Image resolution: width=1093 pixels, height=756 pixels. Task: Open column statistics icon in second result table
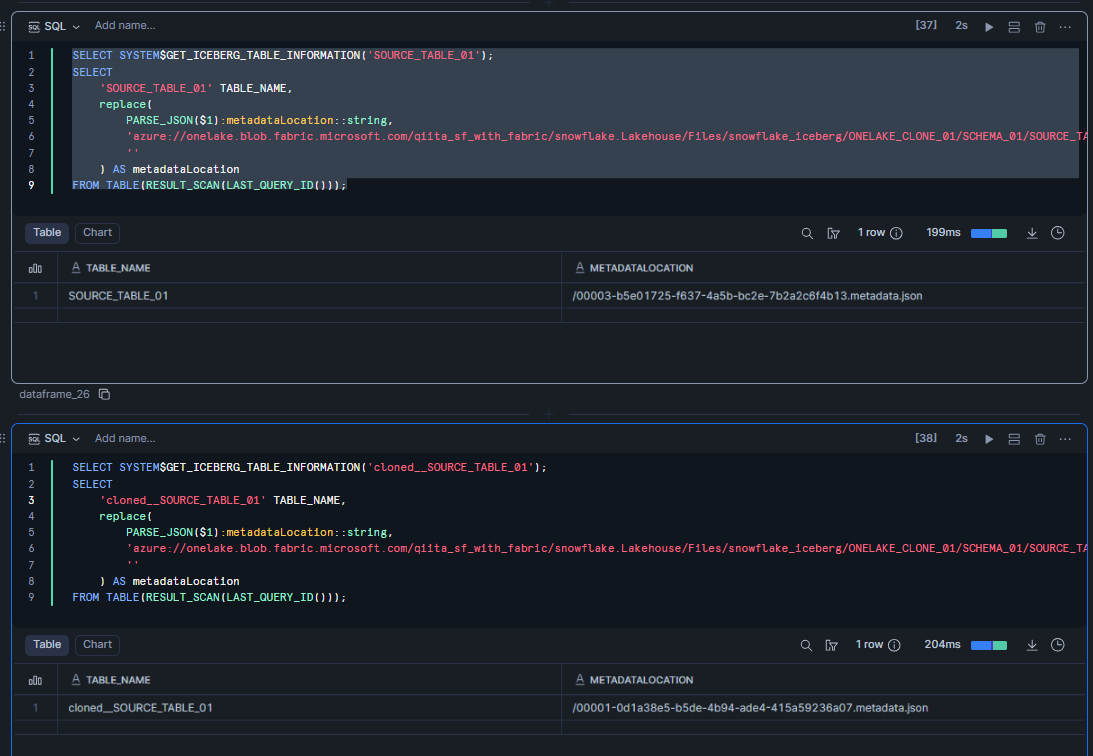tap(36, 680)
